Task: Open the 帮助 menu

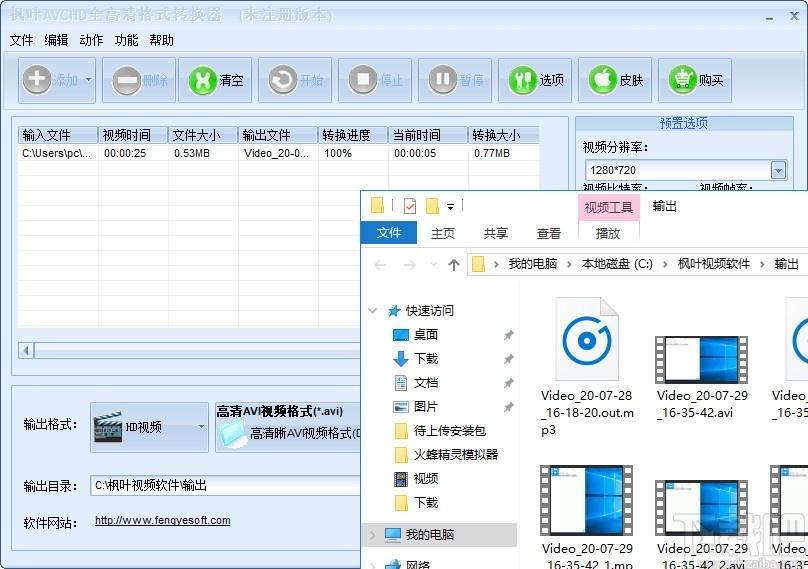Action: tap(161, 40)
